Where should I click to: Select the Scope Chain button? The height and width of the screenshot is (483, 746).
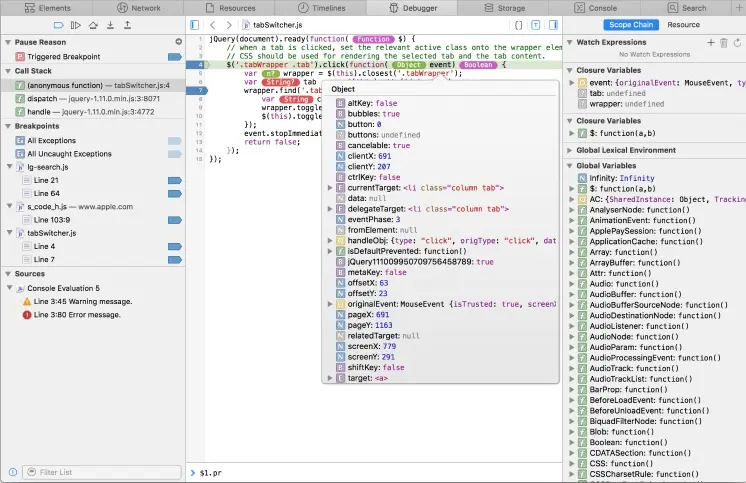(631, 25)
